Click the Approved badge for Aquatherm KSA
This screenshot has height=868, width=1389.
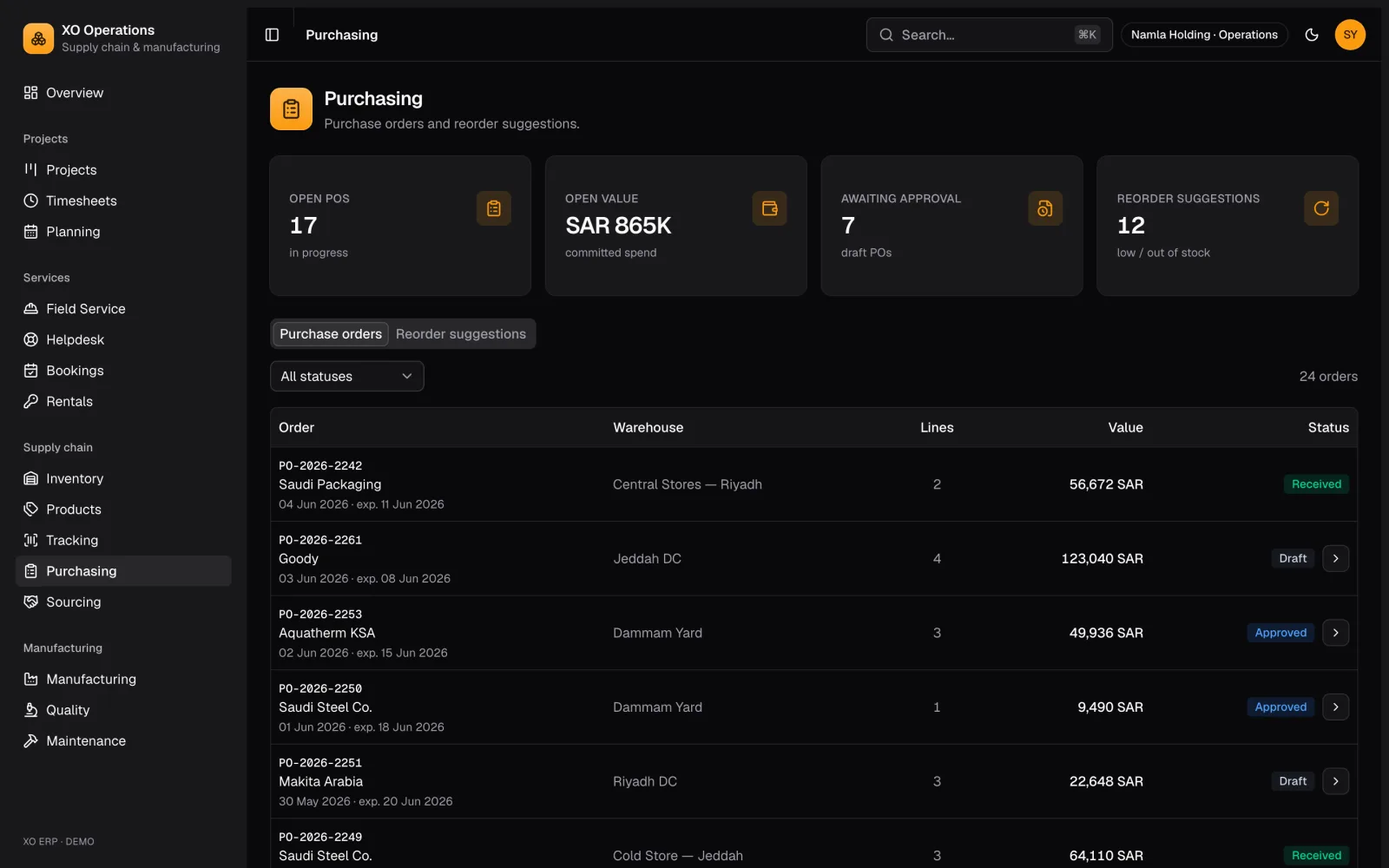[x=1280, y=633]
